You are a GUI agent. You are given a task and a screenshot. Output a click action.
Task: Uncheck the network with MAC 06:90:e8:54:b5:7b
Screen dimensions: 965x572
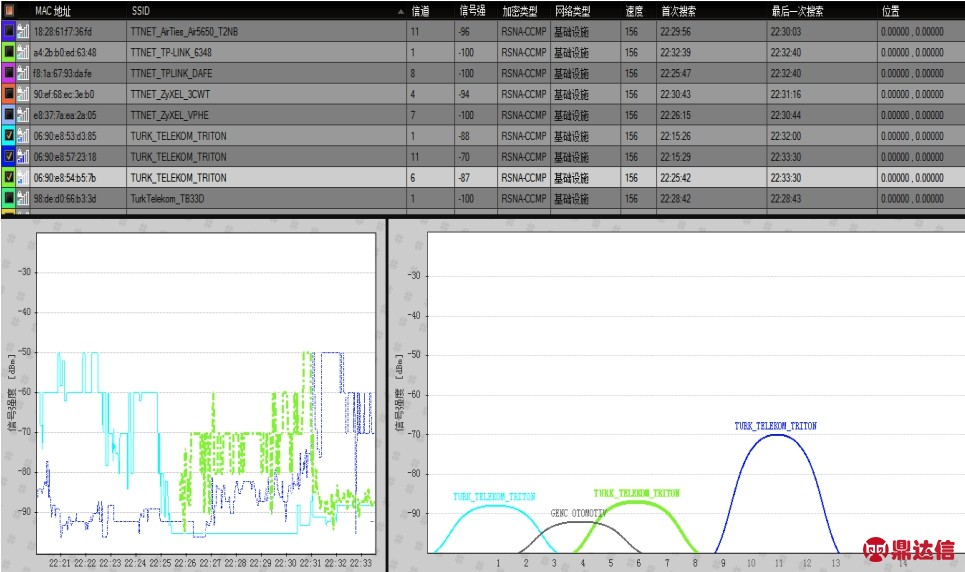click(9, 177)
